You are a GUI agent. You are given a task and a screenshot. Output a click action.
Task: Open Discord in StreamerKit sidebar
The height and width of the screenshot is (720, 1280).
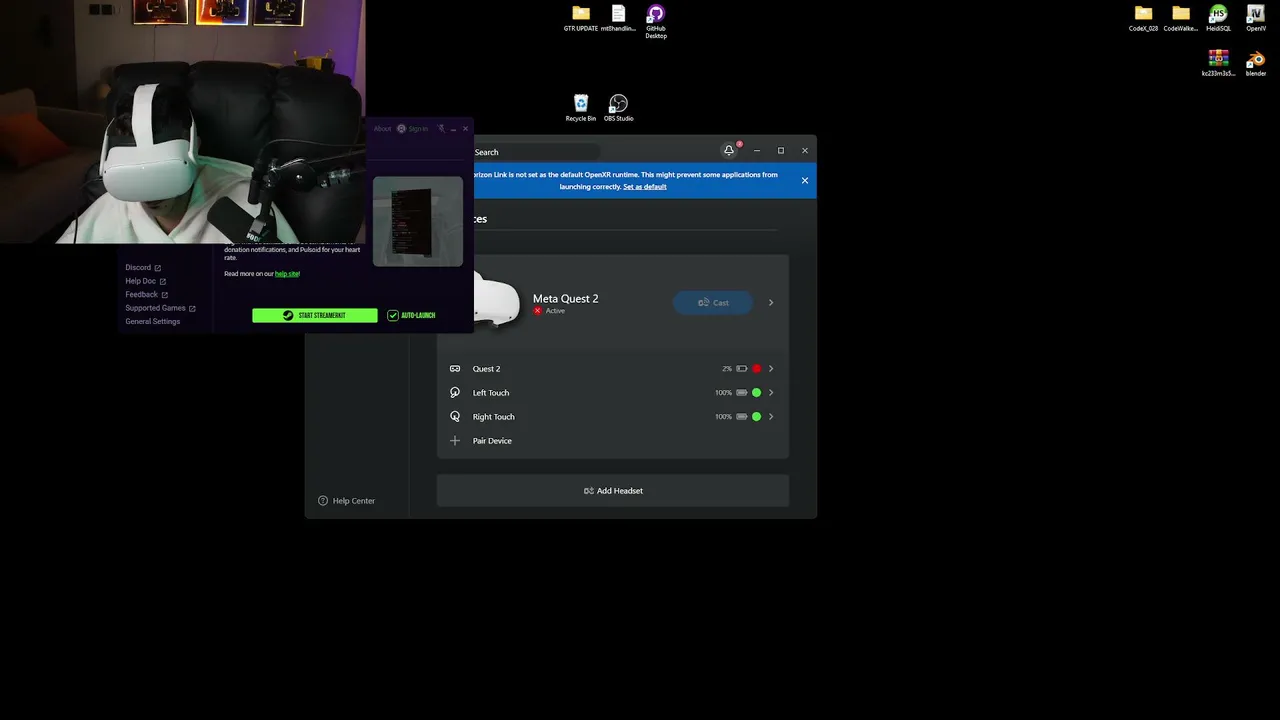click(x=138, y=268)
